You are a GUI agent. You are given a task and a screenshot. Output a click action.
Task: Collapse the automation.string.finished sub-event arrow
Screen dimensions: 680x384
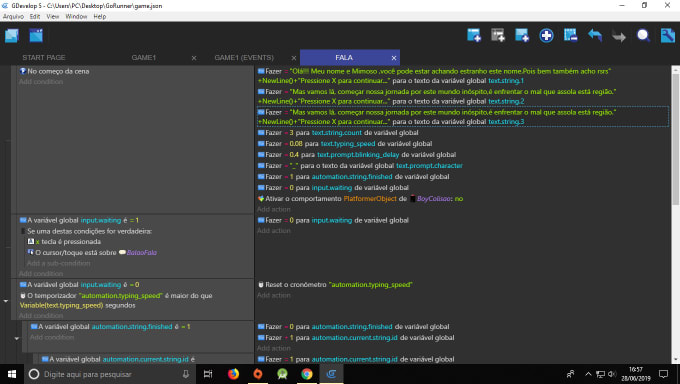pyautogui.click(x=16, y=338)
